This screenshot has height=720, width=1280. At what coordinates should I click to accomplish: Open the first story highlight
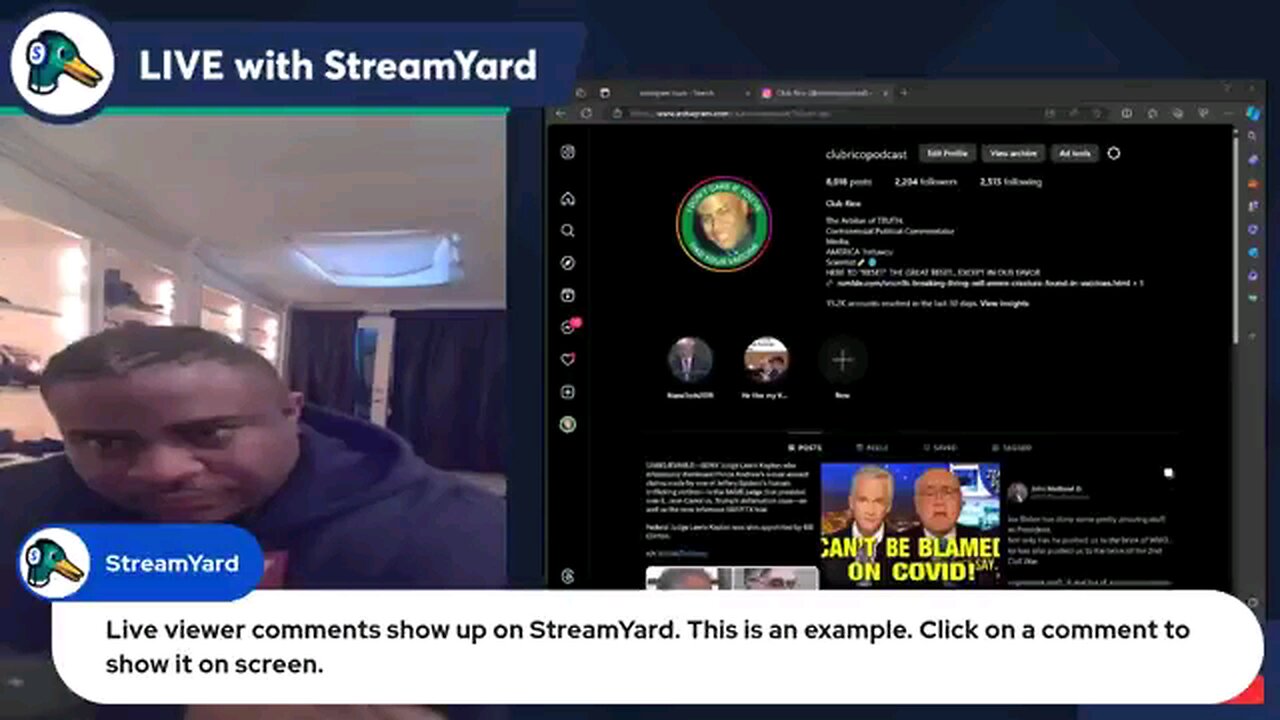(690, 360)
